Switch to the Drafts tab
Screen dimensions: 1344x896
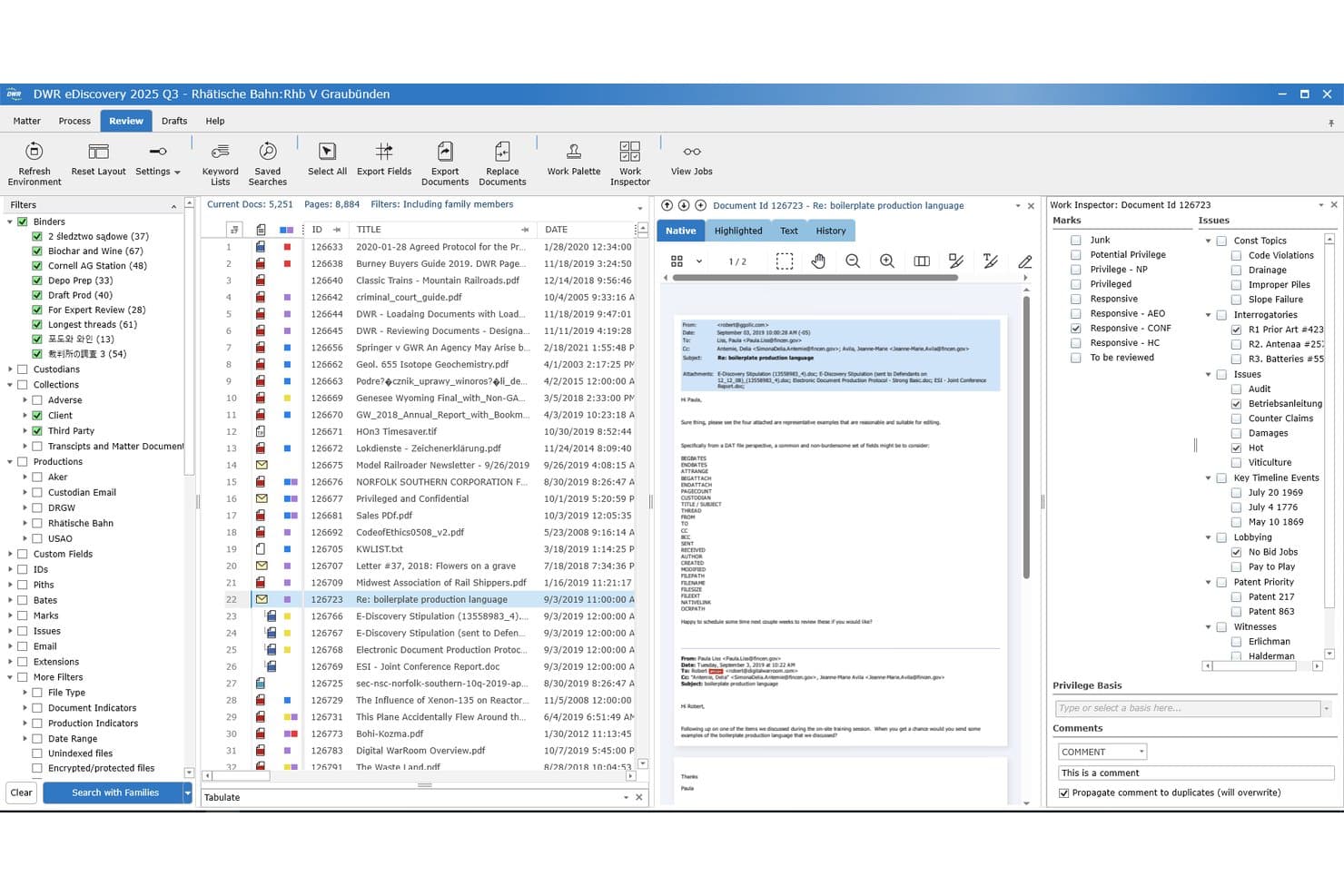coord(174,121)
